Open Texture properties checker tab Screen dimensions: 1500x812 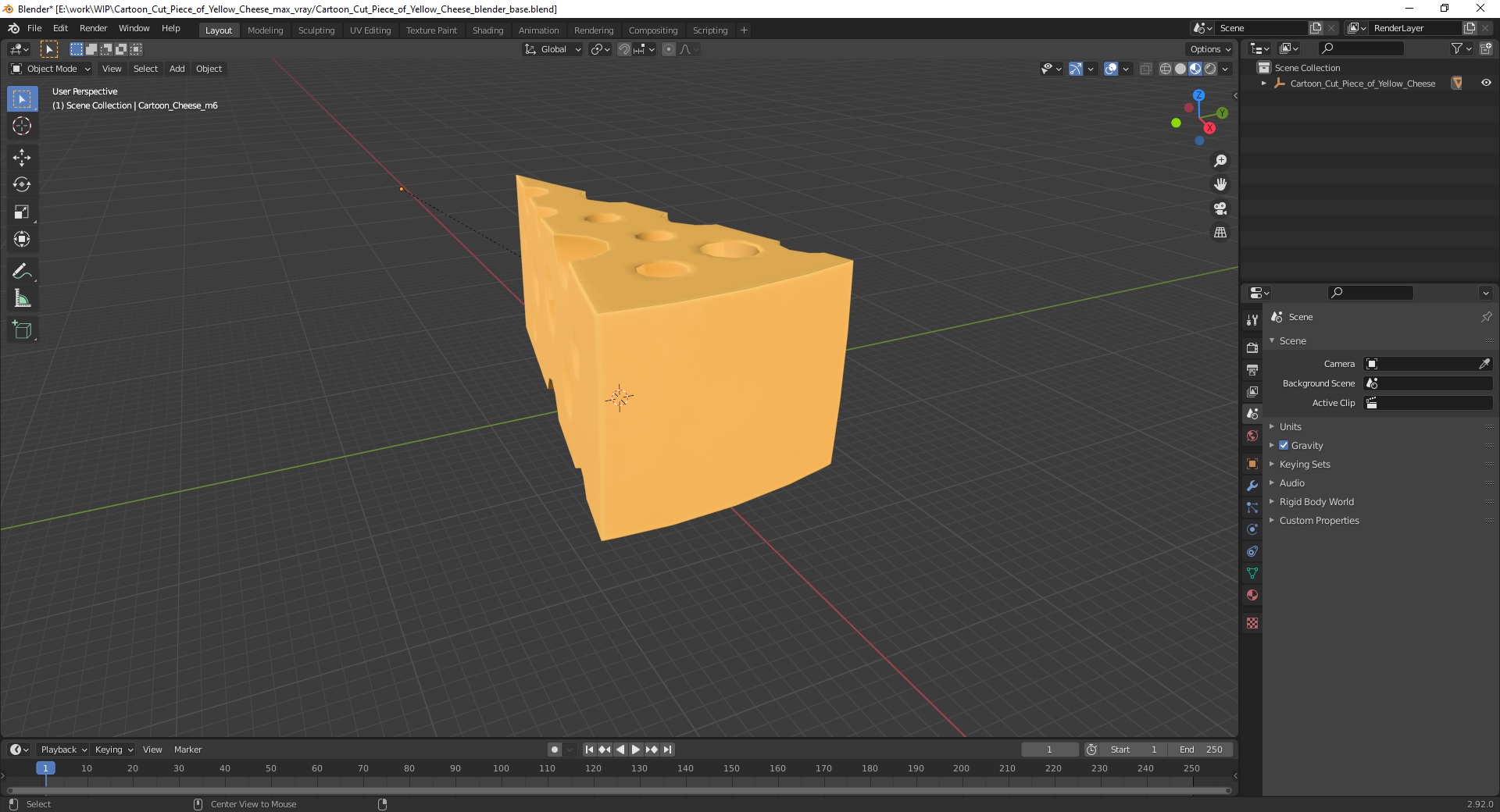[x=1252, y=623]
